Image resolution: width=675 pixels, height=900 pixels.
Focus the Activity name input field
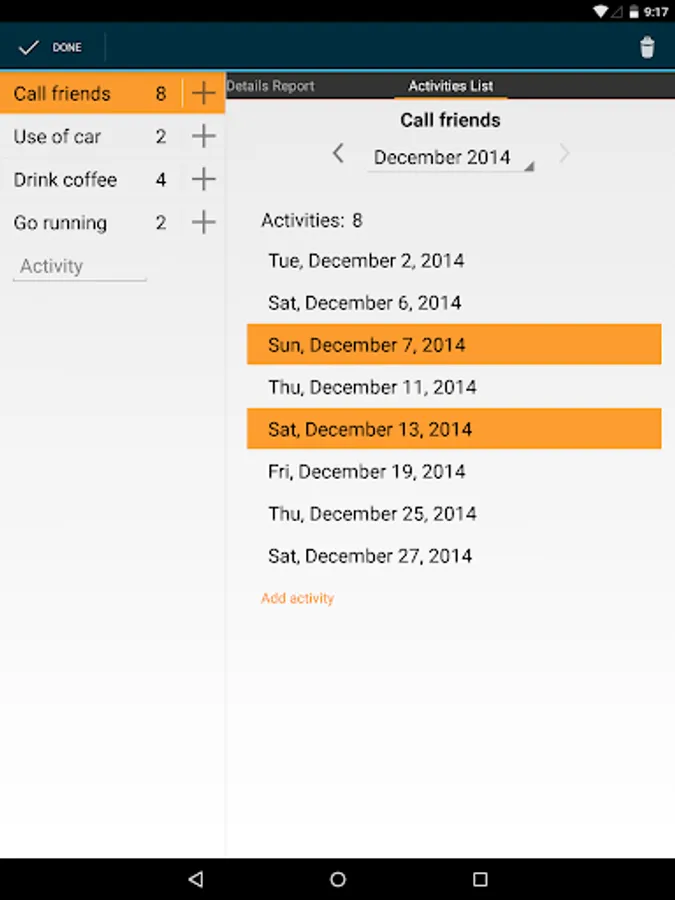pyautogui.click(x=79, y=266)
